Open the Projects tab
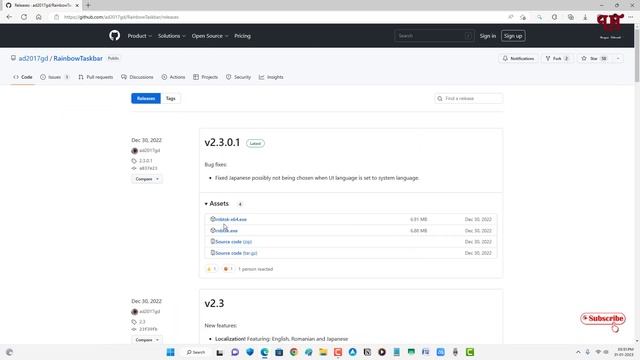640x360 pixels. tap(206, 77)
